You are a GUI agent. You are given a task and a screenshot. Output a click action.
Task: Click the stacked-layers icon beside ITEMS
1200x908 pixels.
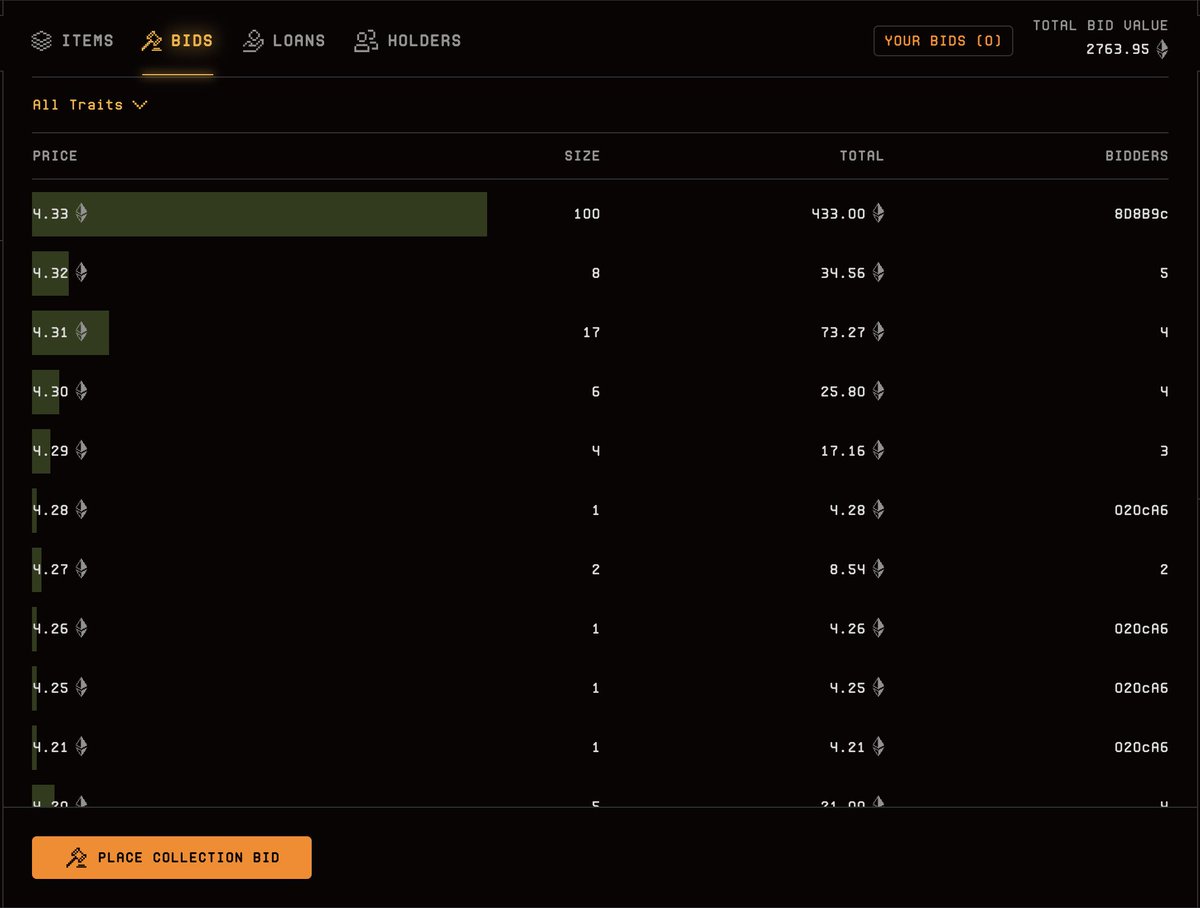tap(41, 40)
